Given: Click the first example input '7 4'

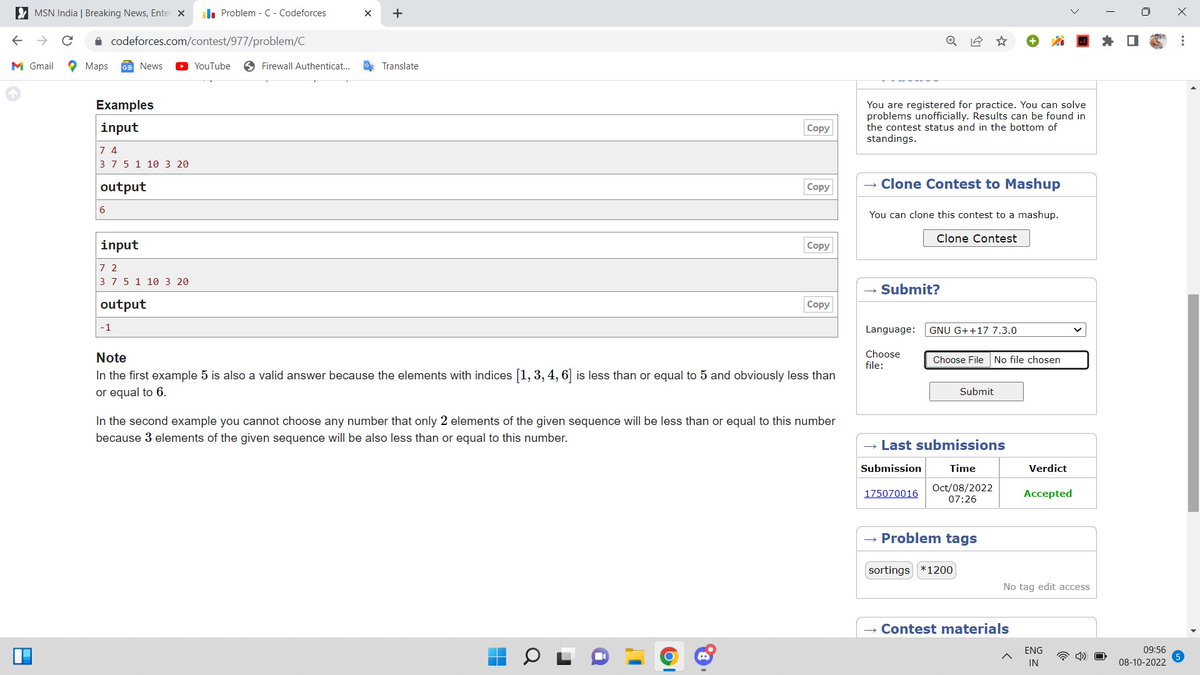Looking at the screenshot, I should pyautogui.click(x=108, y=150).
